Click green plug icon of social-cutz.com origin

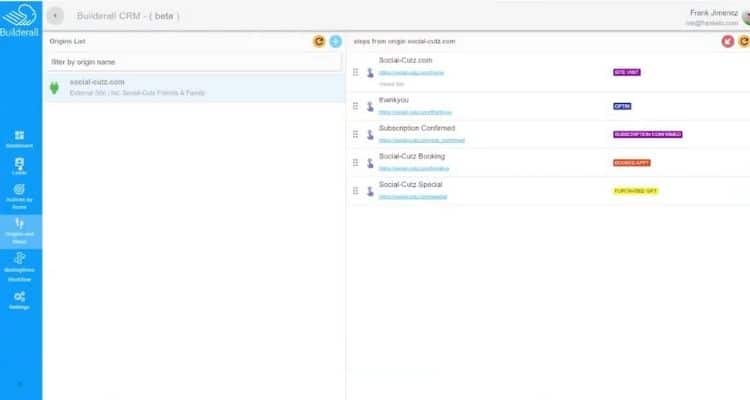pyautogui.click(x=54, y=88)
